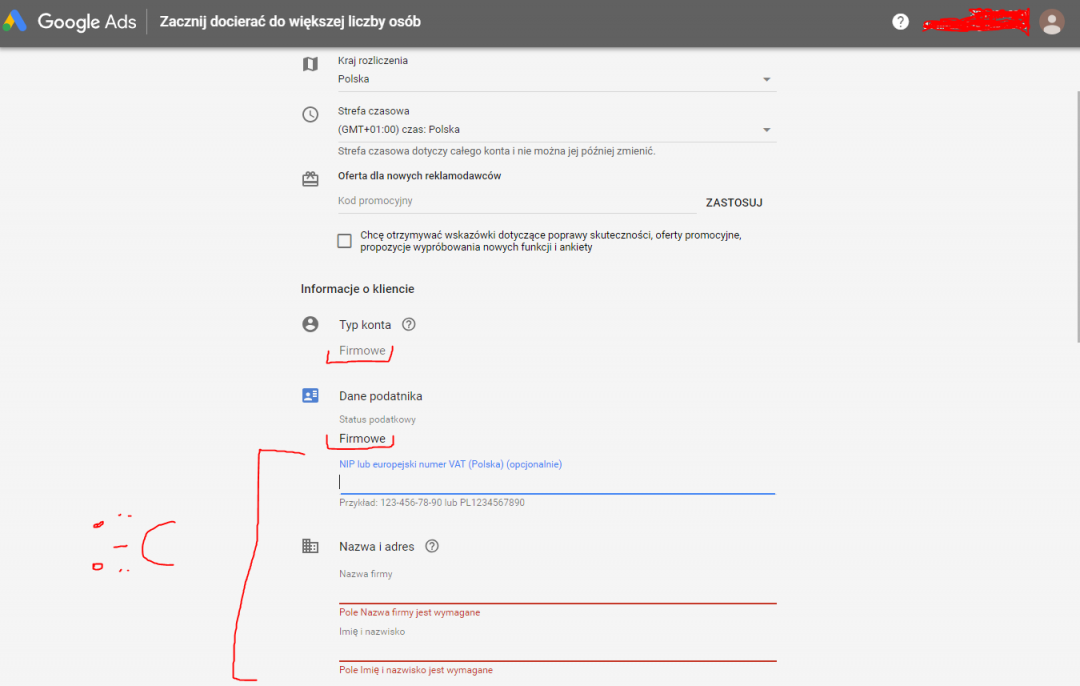Open the user profile avatar
Screen dimensions: 1080x686
click(x=1052, y=22)
